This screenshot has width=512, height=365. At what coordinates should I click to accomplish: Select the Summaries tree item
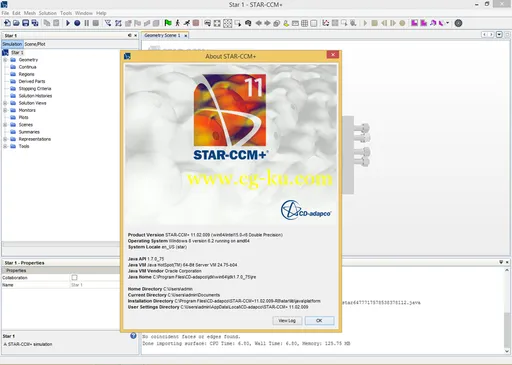(x=29, y=132)
